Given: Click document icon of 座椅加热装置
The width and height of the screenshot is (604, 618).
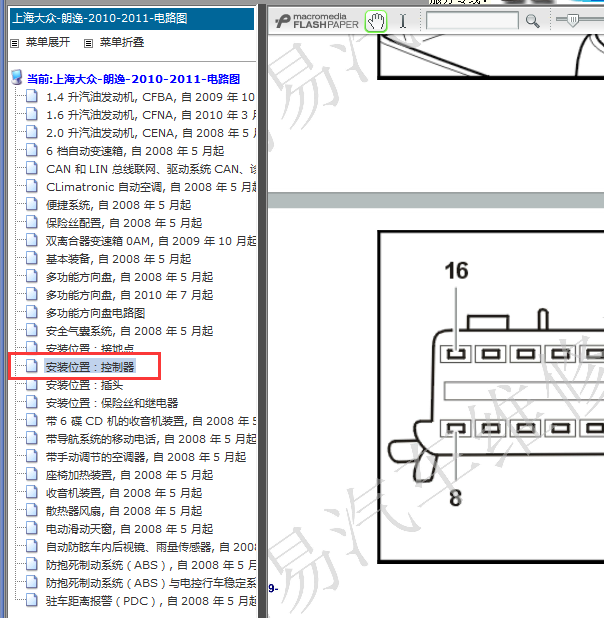Looking at the screenshot, I should 32,475.
